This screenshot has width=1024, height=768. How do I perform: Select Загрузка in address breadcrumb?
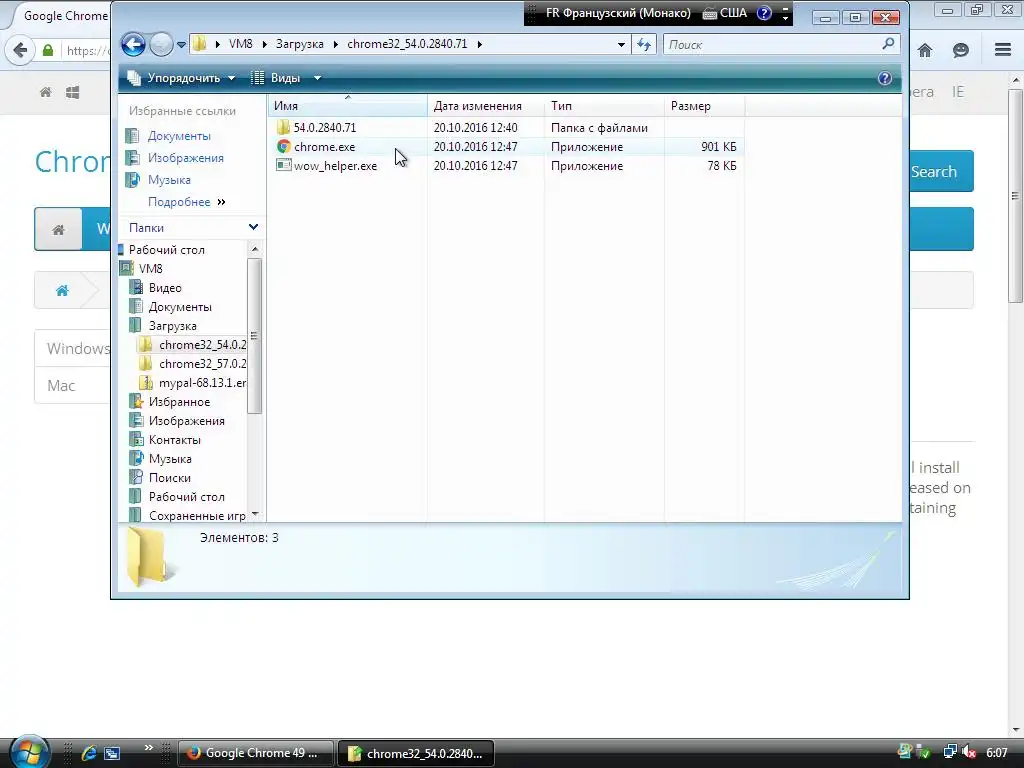point(299,44)
